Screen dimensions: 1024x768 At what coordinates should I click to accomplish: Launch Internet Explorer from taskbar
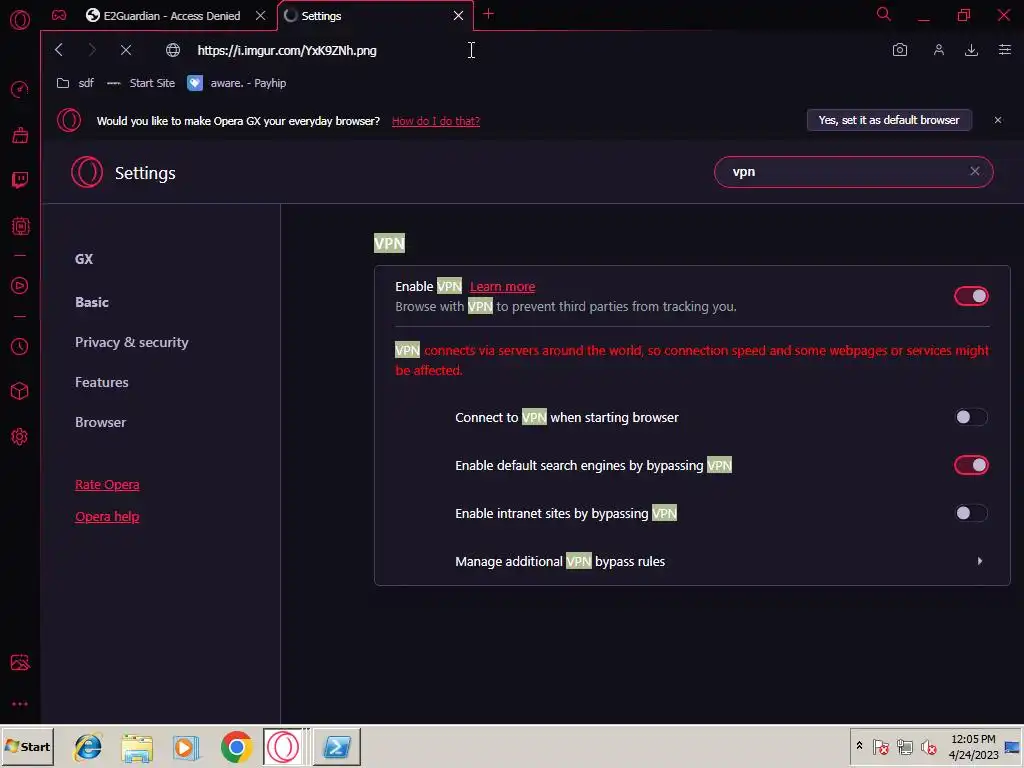click(88, 746)
